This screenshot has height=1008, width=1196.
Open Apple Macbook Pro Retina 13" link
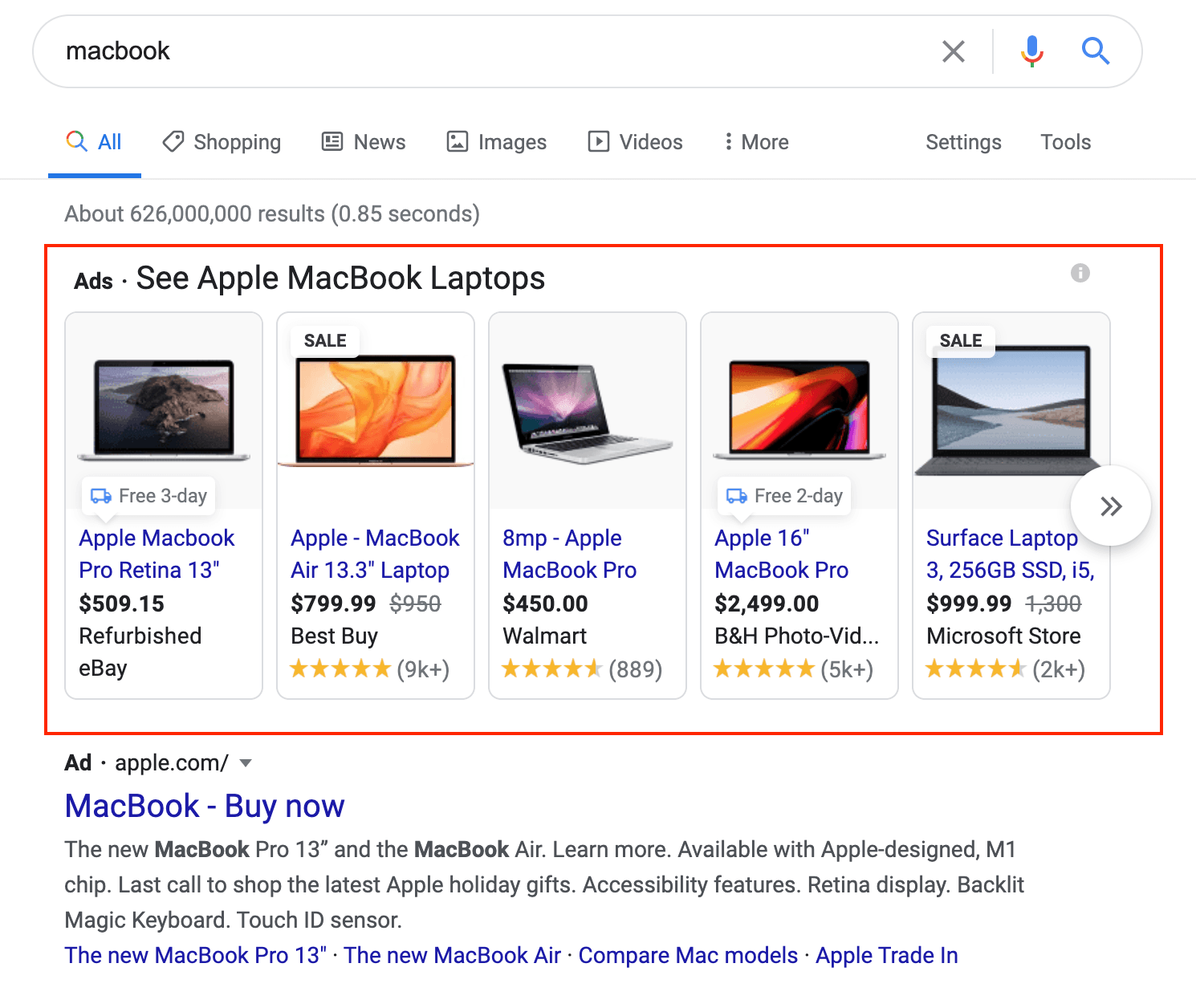(157, 554)
